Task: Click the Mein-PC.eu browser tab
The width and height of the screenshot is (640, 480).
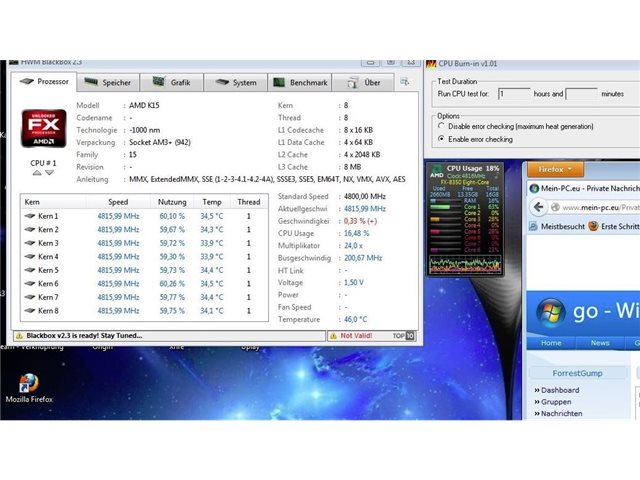Action: point(584,188)
